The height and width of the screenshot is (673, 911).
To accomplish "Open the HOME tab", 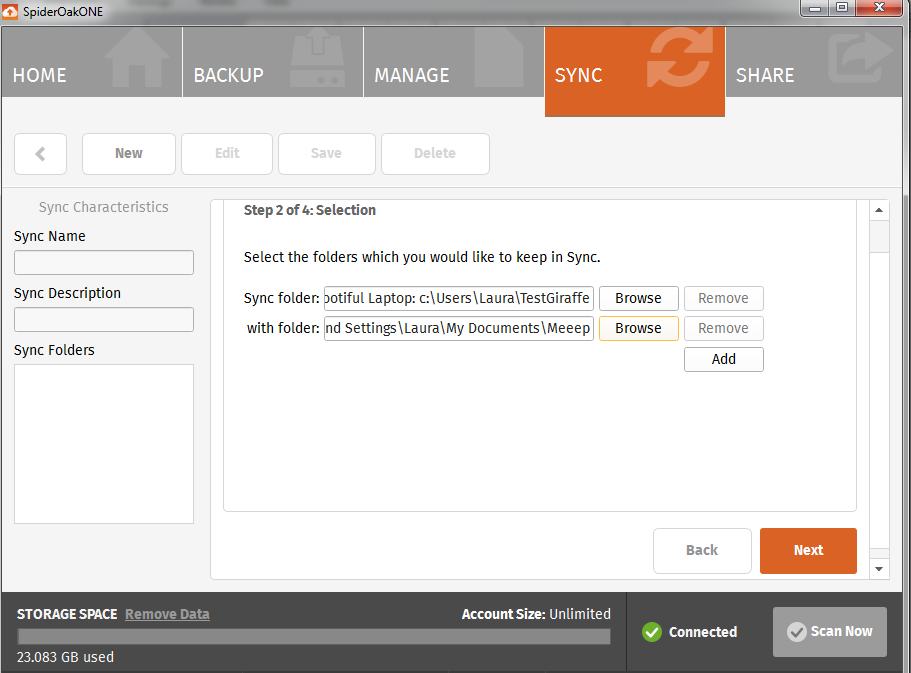I will tap(92, 62).
